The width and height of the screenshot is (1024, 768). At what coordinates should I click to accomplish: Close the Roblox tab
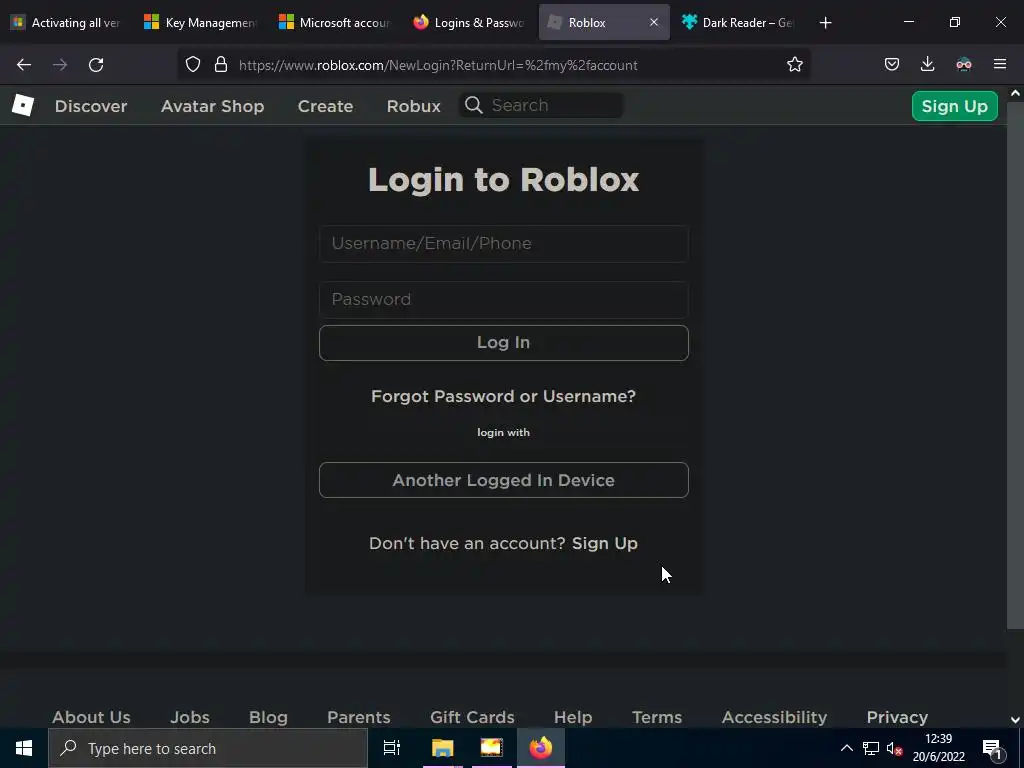point(654,22)
